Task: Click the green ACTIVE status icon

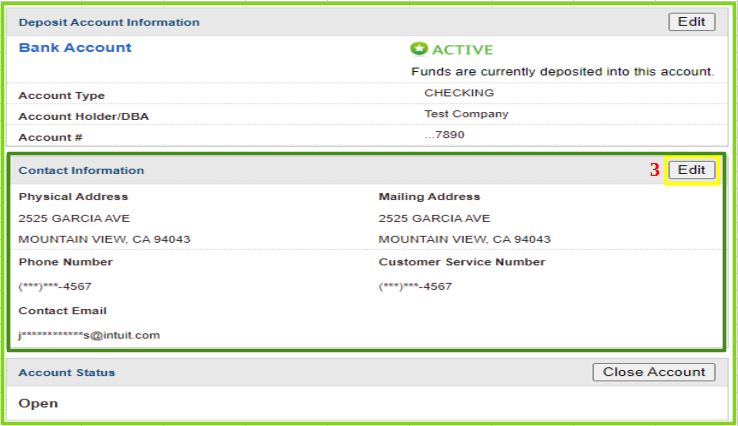Action: [x=418, y=49]
